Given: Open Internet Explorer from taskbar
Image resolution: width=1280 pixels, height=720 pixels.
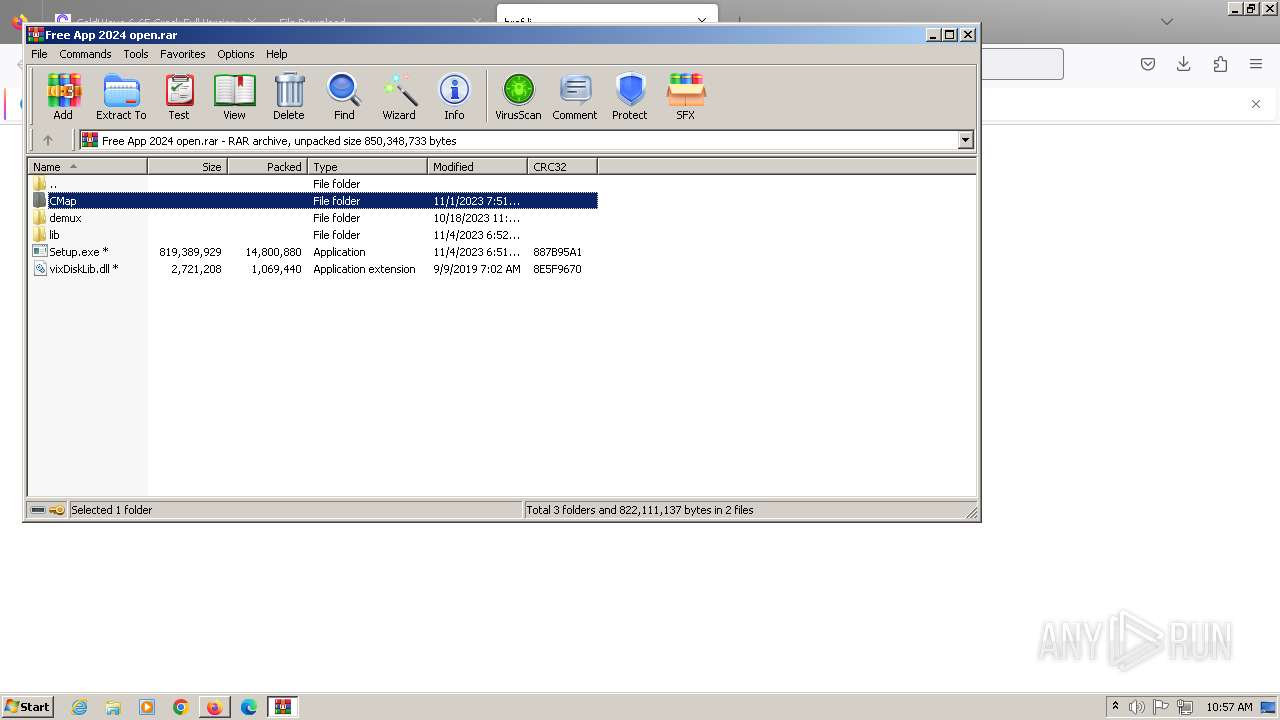Looking at the screenshot, I should [x=79, y=707].
